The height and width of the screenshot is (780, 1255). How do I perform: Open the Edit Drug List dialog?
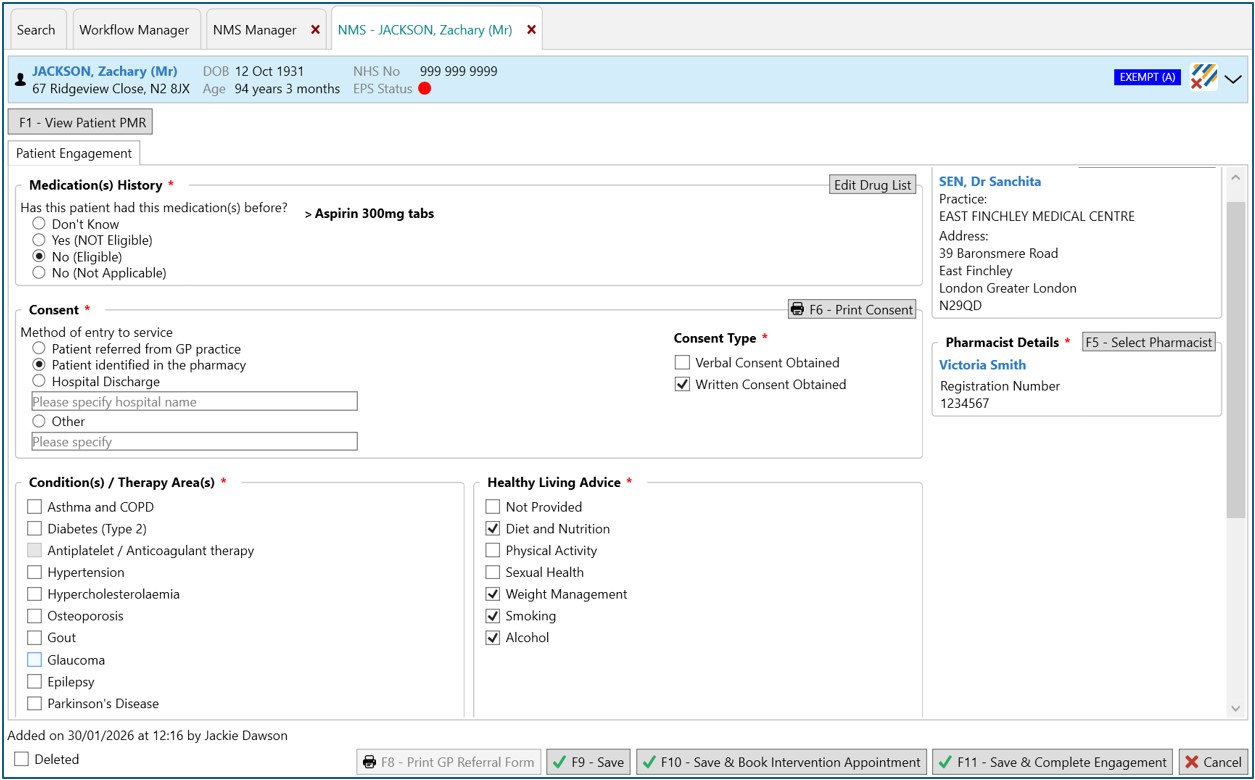[872, 184]
